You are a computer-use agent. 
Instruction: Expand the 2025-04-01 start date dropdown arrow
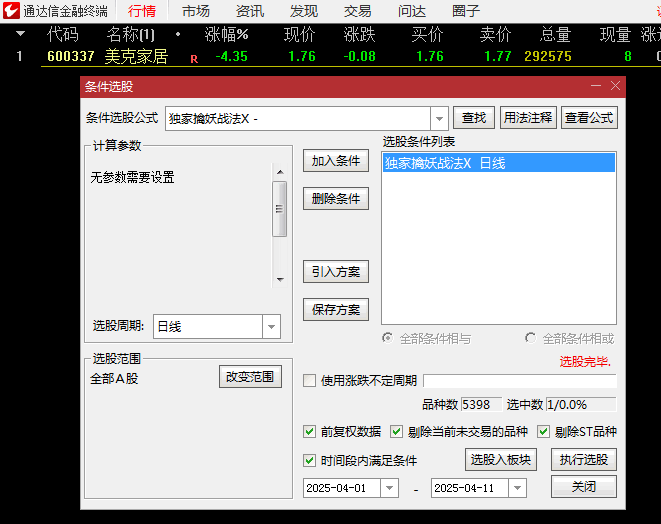[390, 488]
